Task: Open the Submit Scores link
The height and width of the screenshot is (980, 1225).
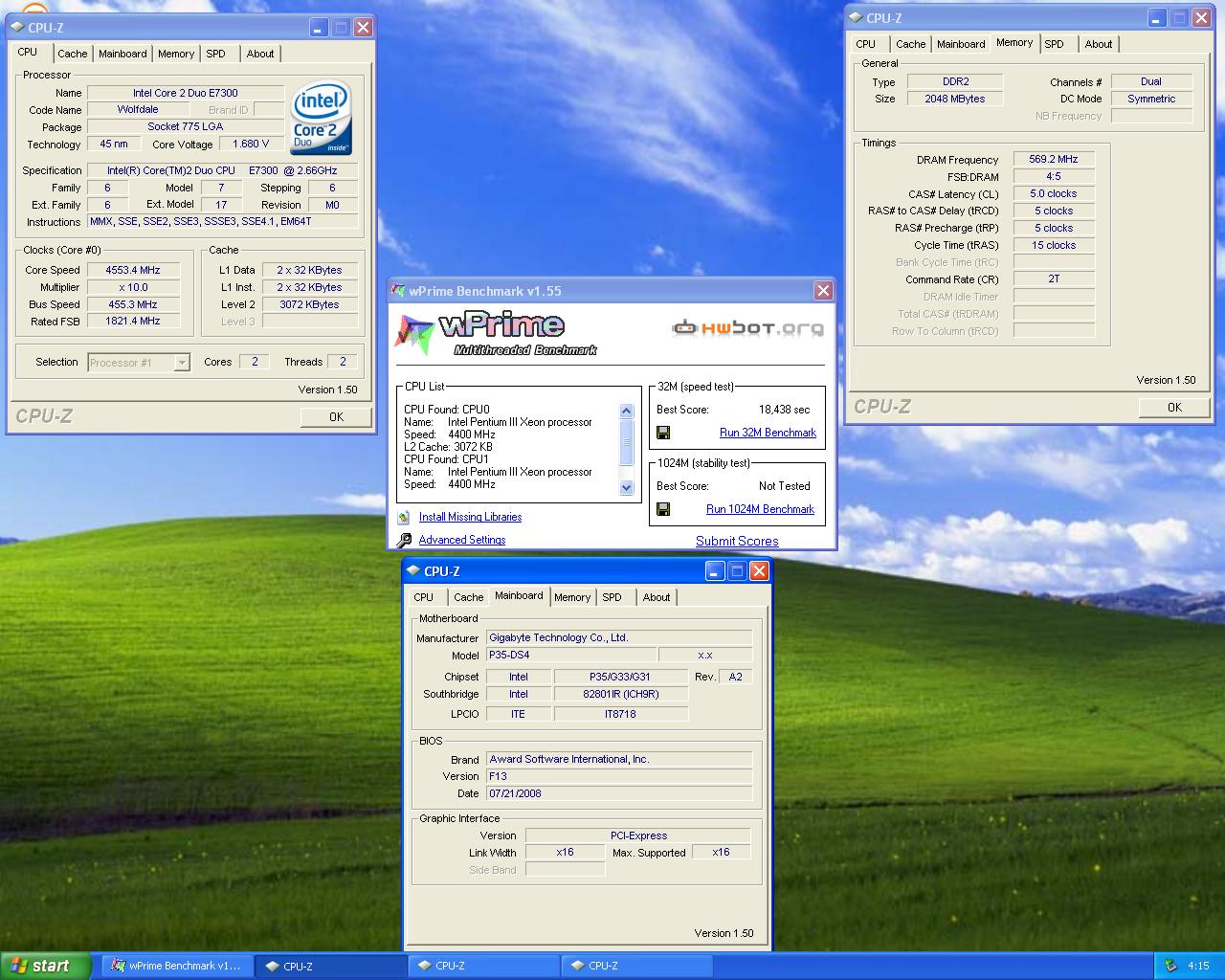Action: click(737, 541)
